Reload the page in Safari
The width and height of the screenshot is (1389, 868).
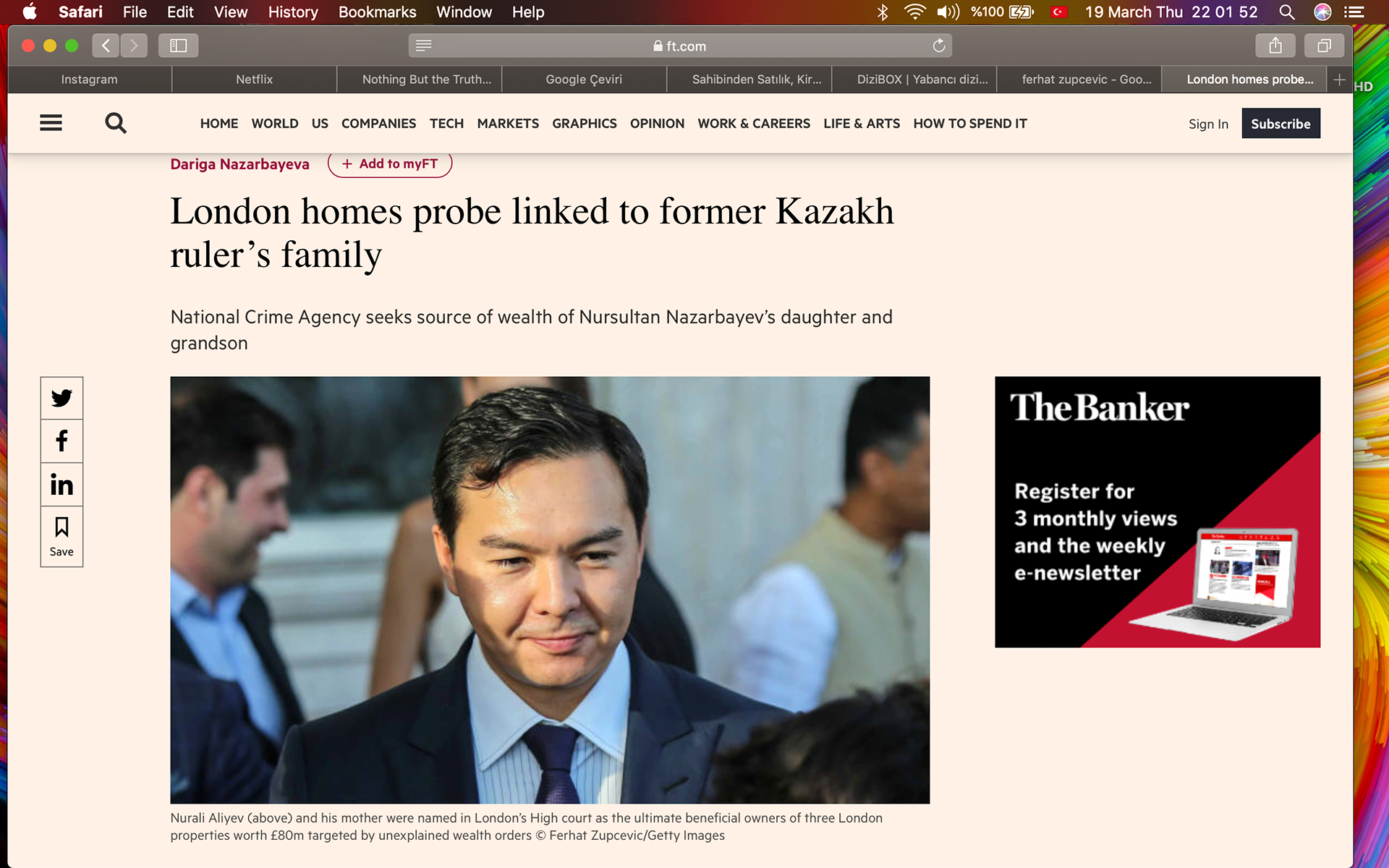(x=939, y=46)
